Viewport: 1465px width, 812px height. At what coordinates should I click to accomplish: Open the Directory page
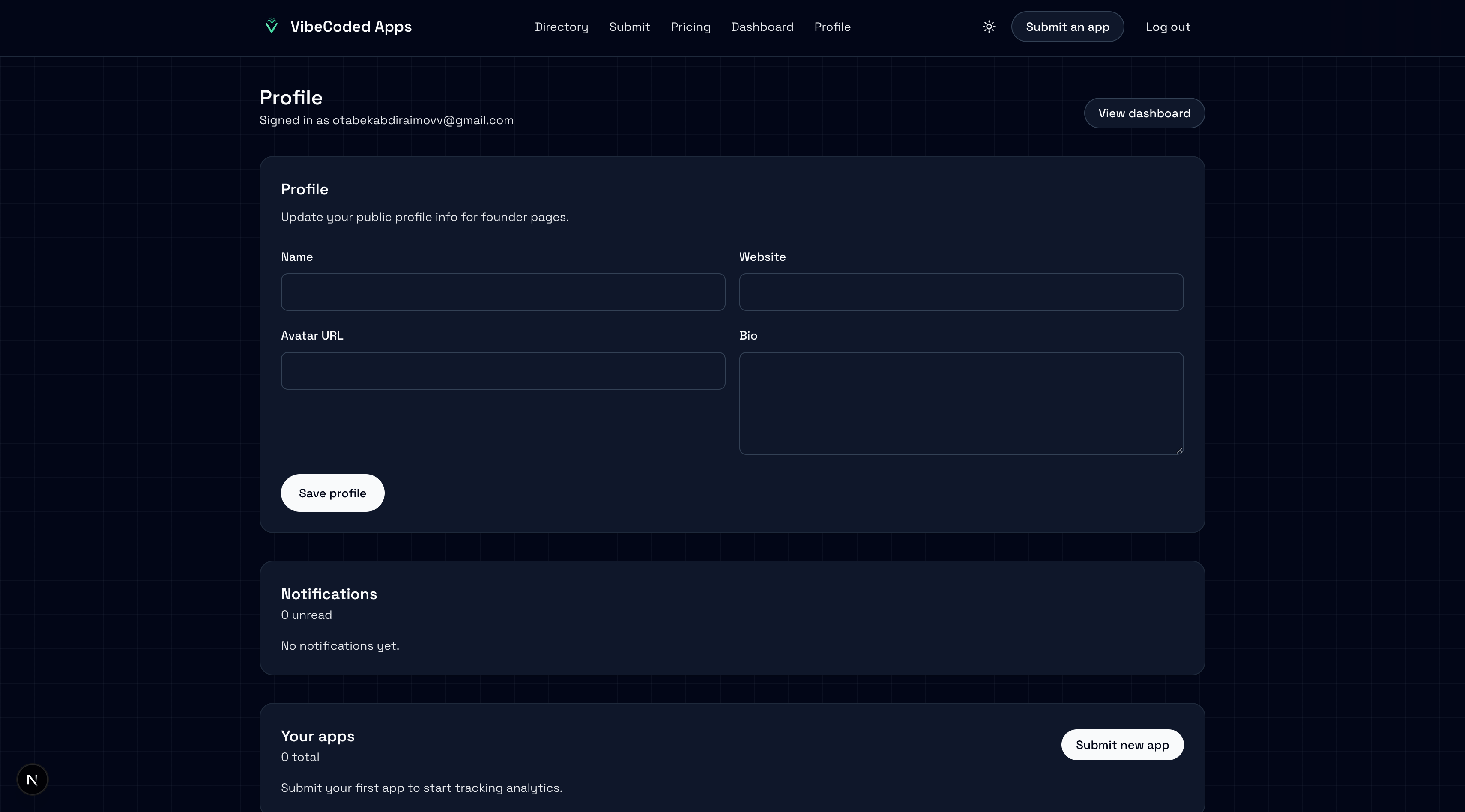561,27
